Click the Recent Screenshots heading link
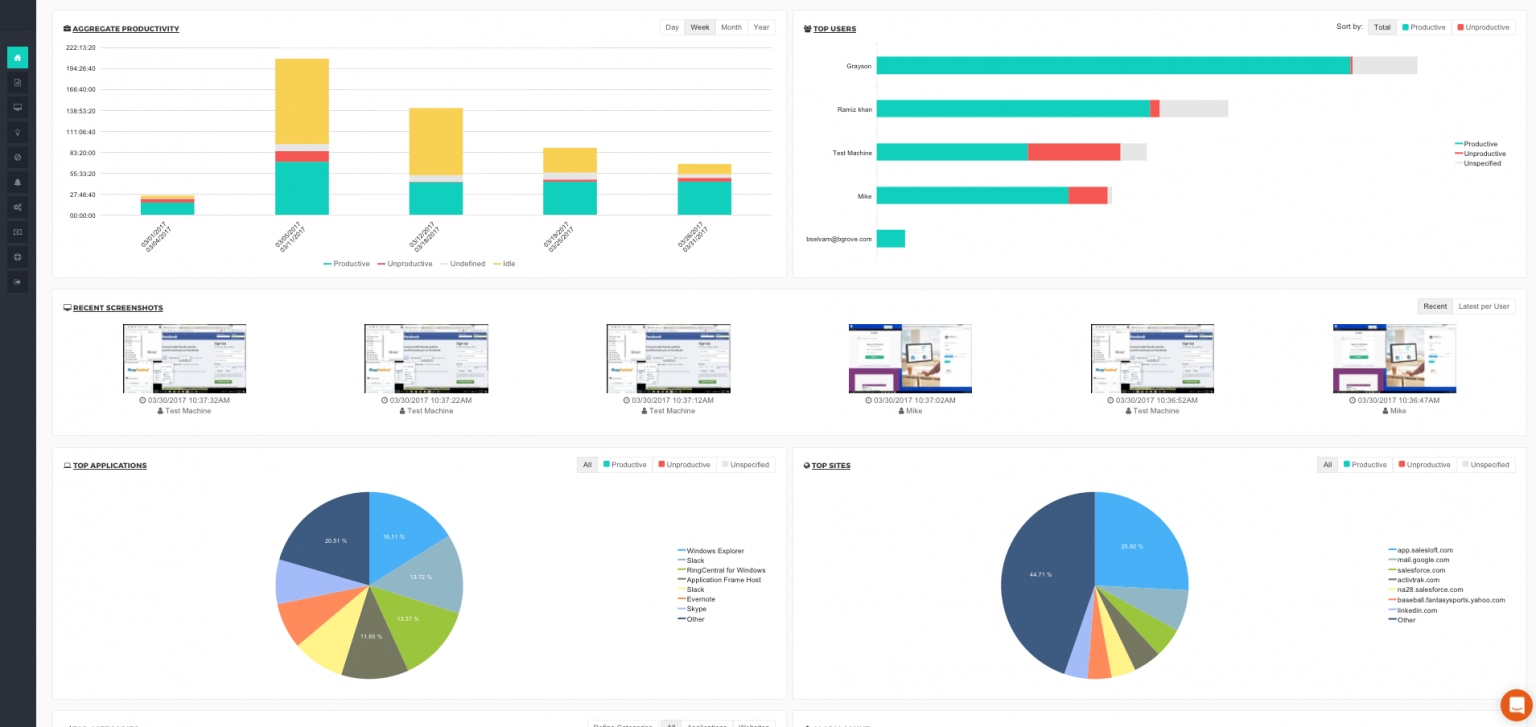Viewport: 1536px width, 727px height. pos(117,307)
